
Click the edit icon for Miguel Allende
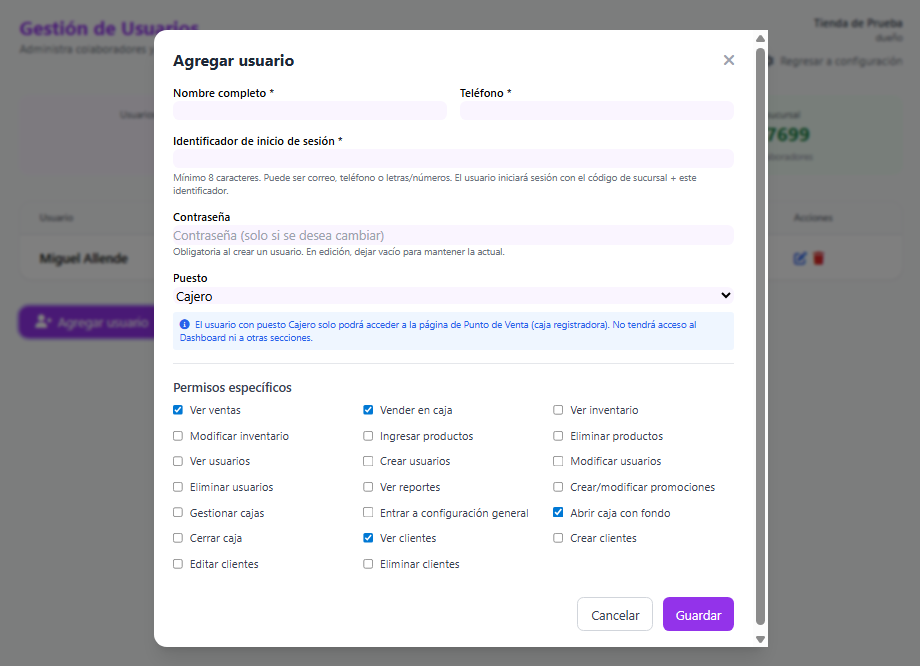pos(800,258)
